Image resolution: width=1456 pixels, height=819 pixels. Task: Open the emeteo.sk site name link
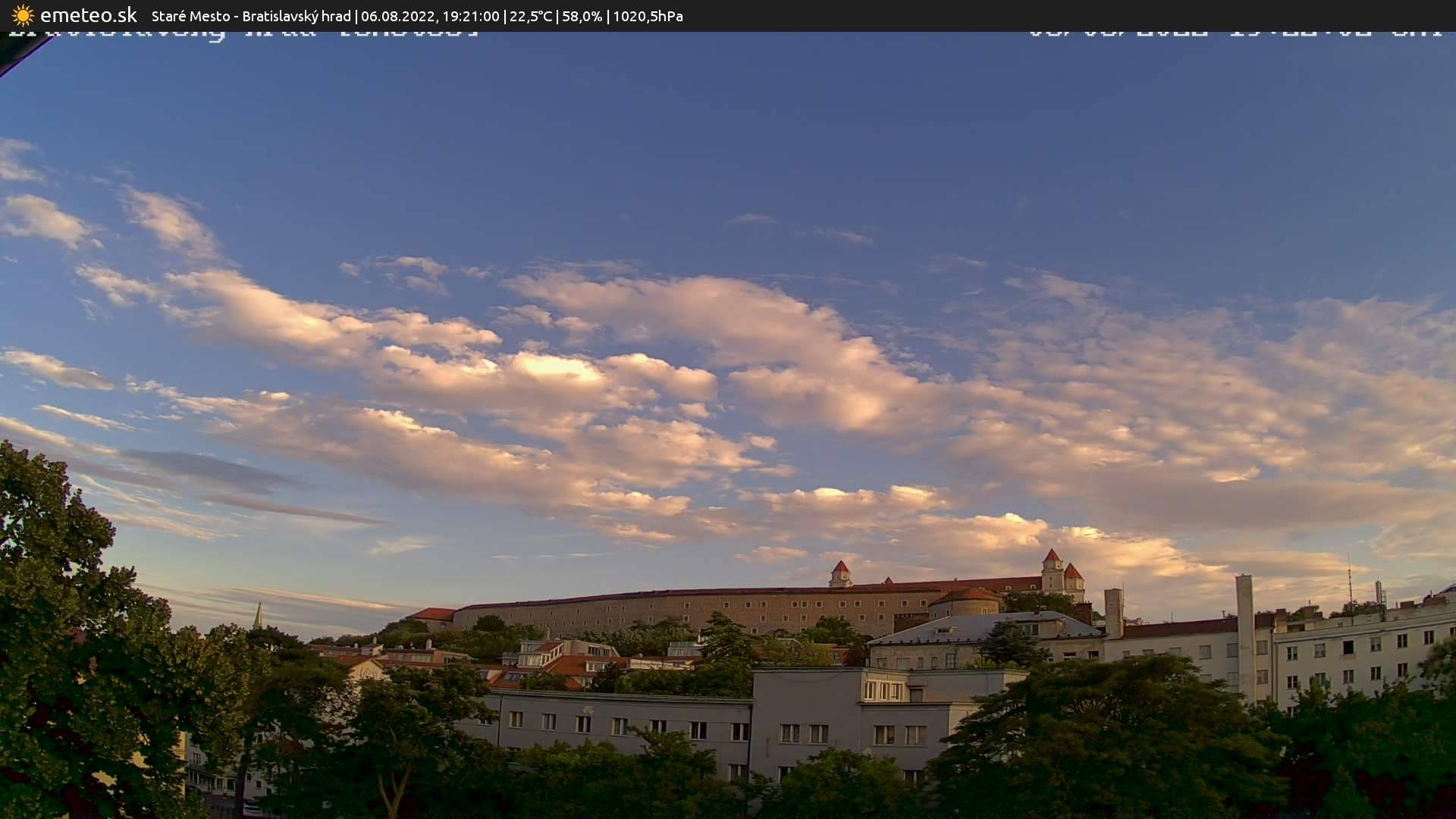click(x=89, y=15)
